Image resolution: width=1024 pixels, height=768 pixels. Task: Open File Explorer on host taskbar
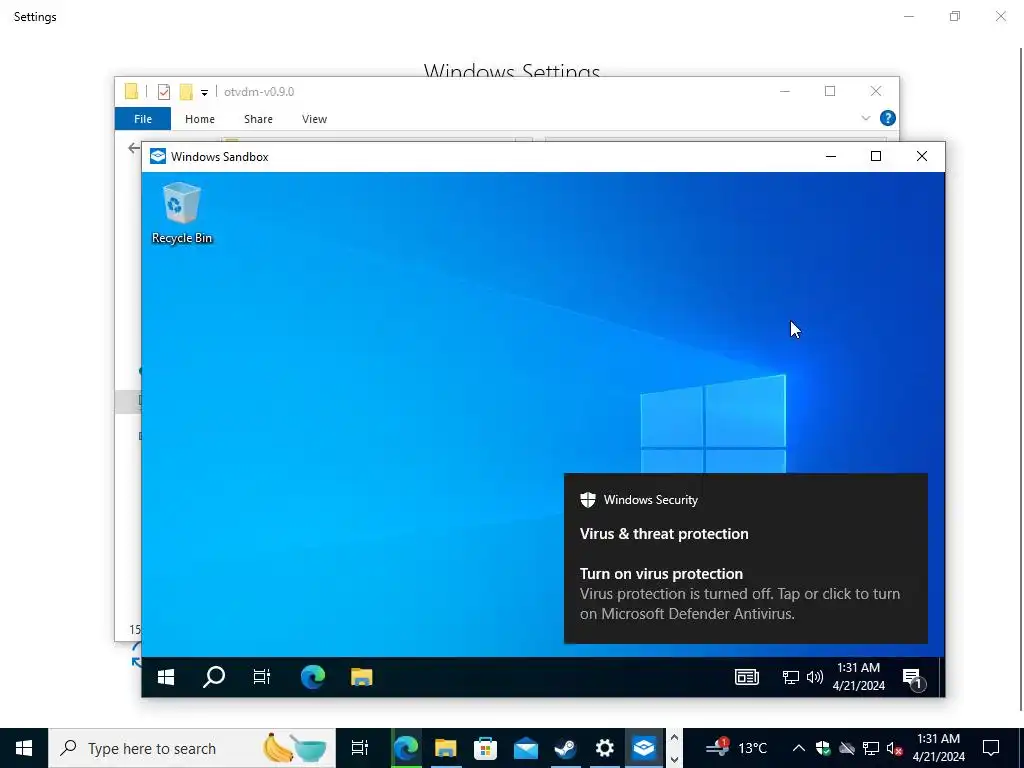[446, 748]
